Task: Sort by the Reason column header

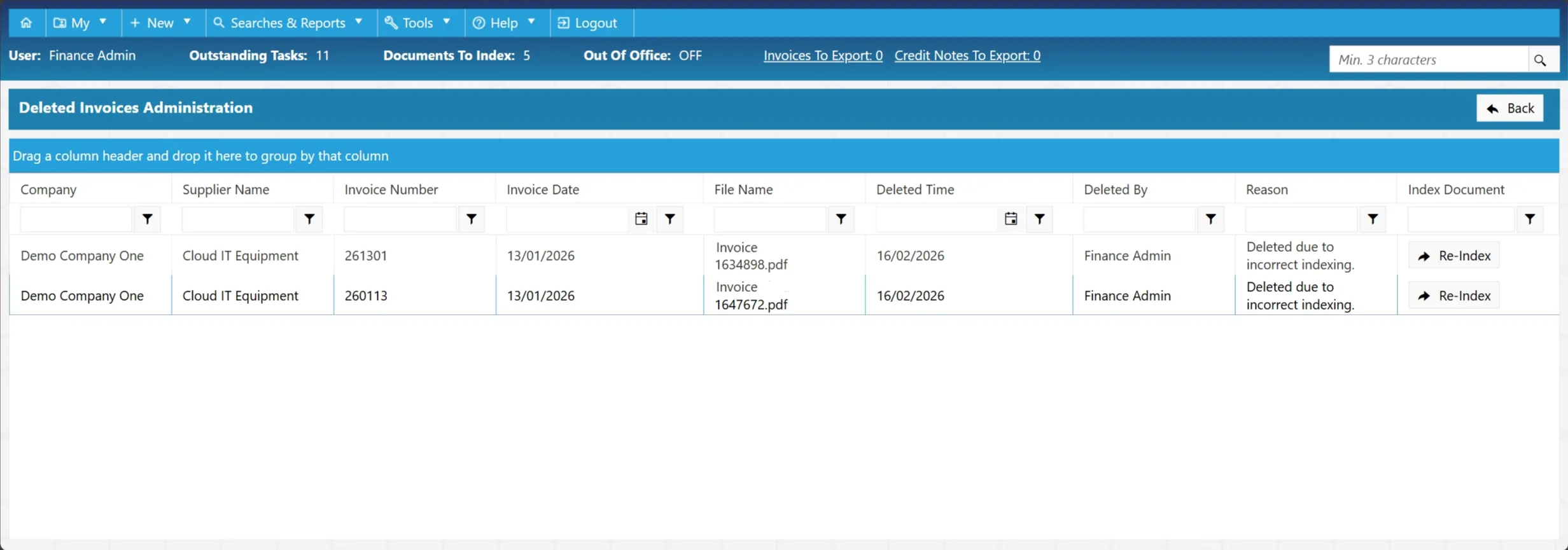Action: 1267,189
